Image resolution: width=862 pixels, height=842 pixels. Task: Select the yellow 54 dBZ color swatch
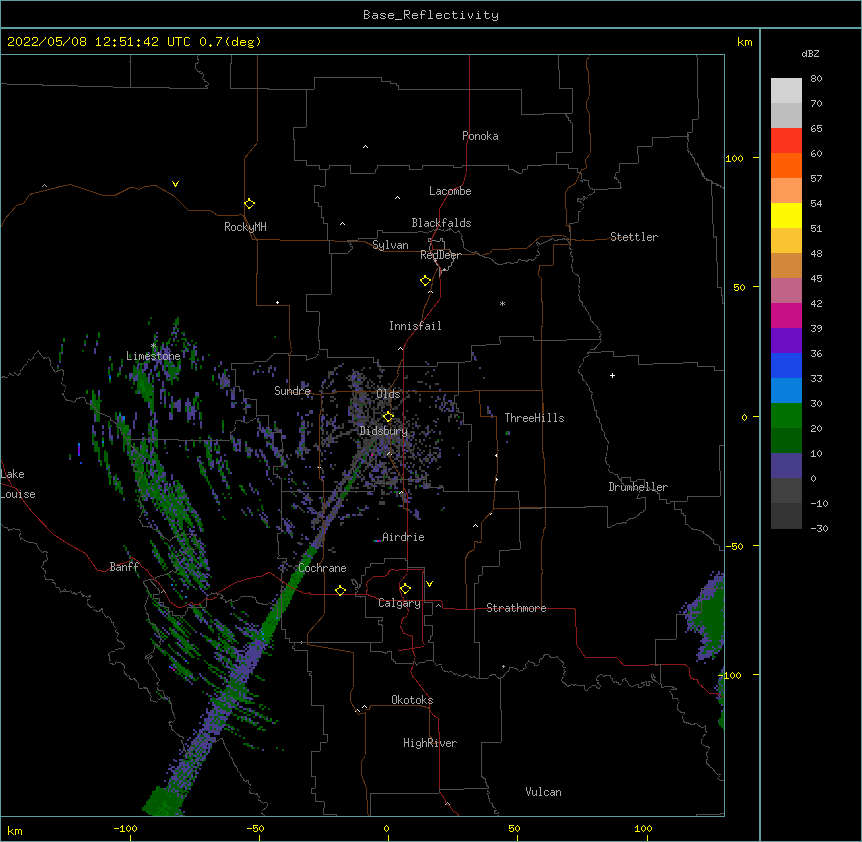[x=786, y=215]
